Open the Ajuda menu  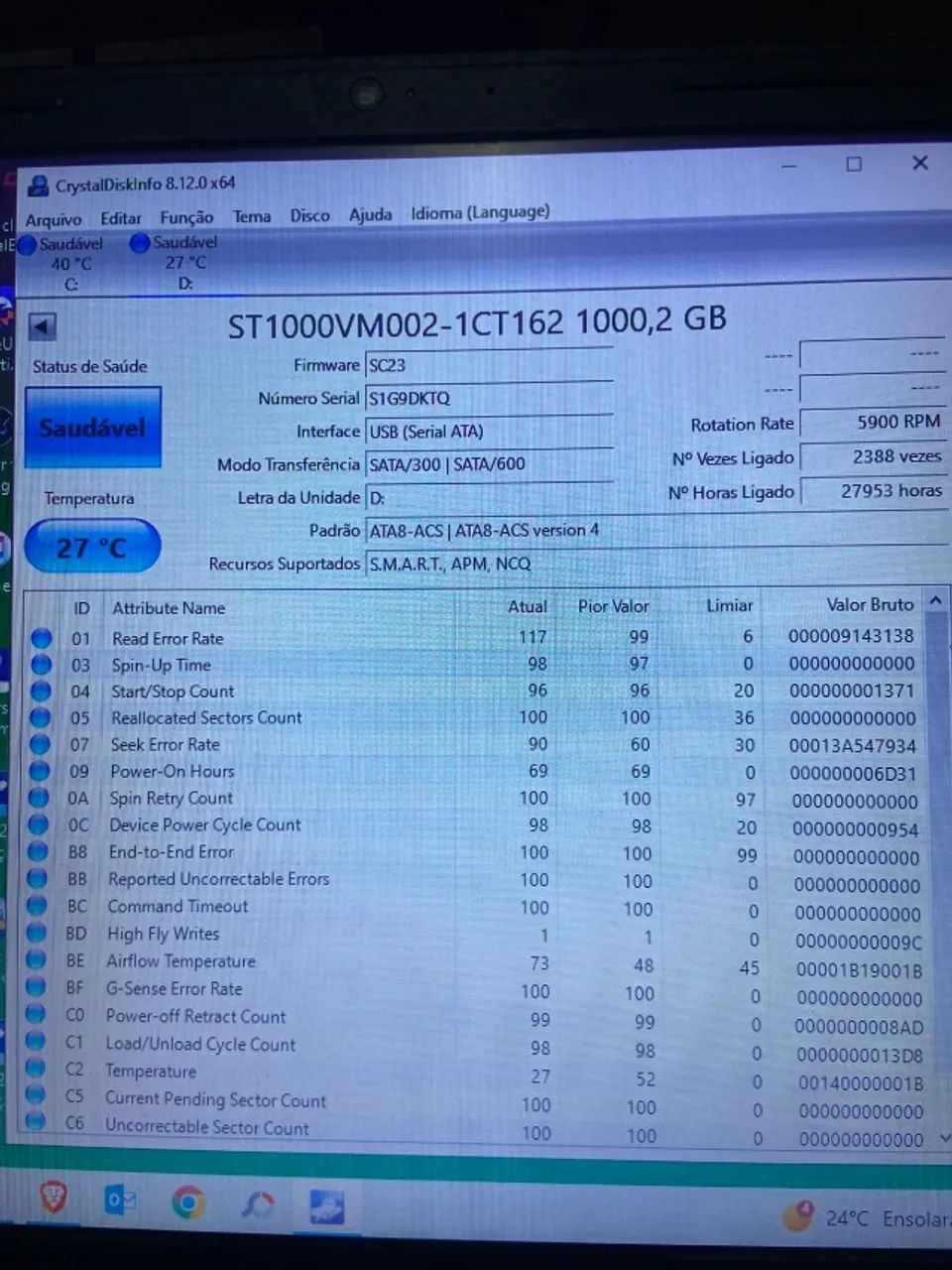coord(370,214)
